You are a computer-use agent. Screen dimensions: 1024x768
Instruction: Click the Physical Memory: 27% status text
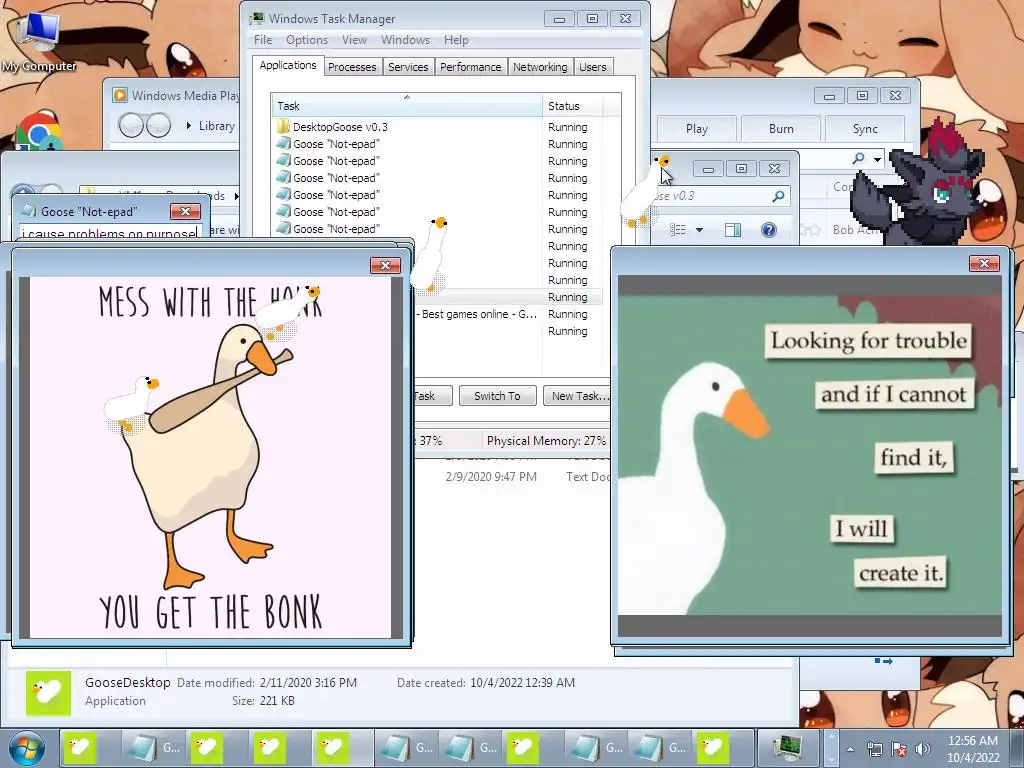[x=546, y=441]
